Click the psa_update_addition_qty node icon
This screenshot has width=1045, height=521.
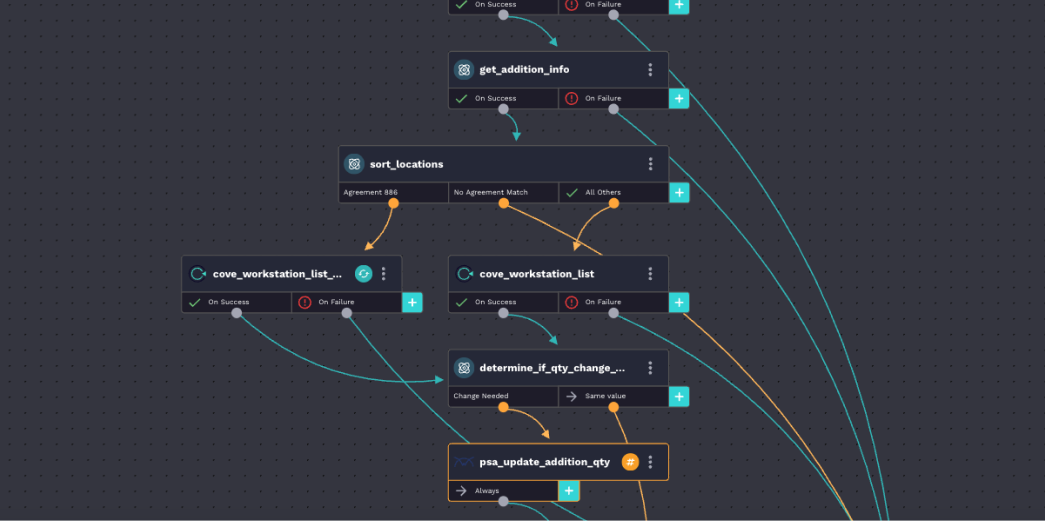464,462
